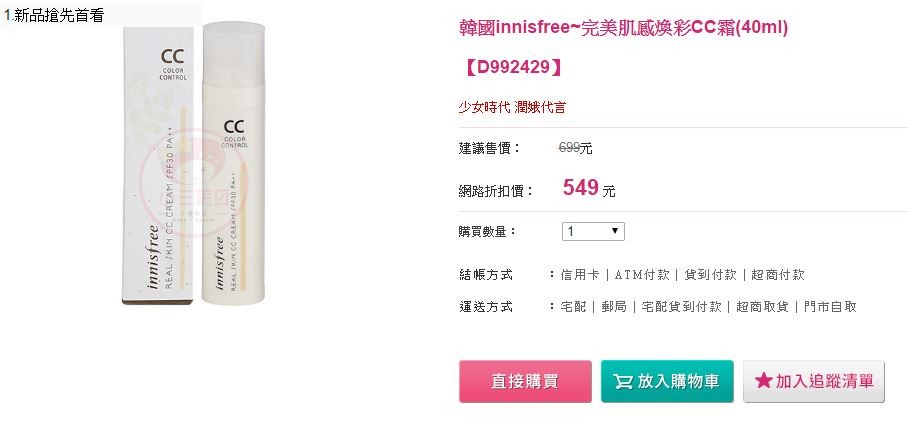The image size is (908, 430).
Task: Click the 少女時代 潤娥代言 tagline
Action: (x=512, y=107)
